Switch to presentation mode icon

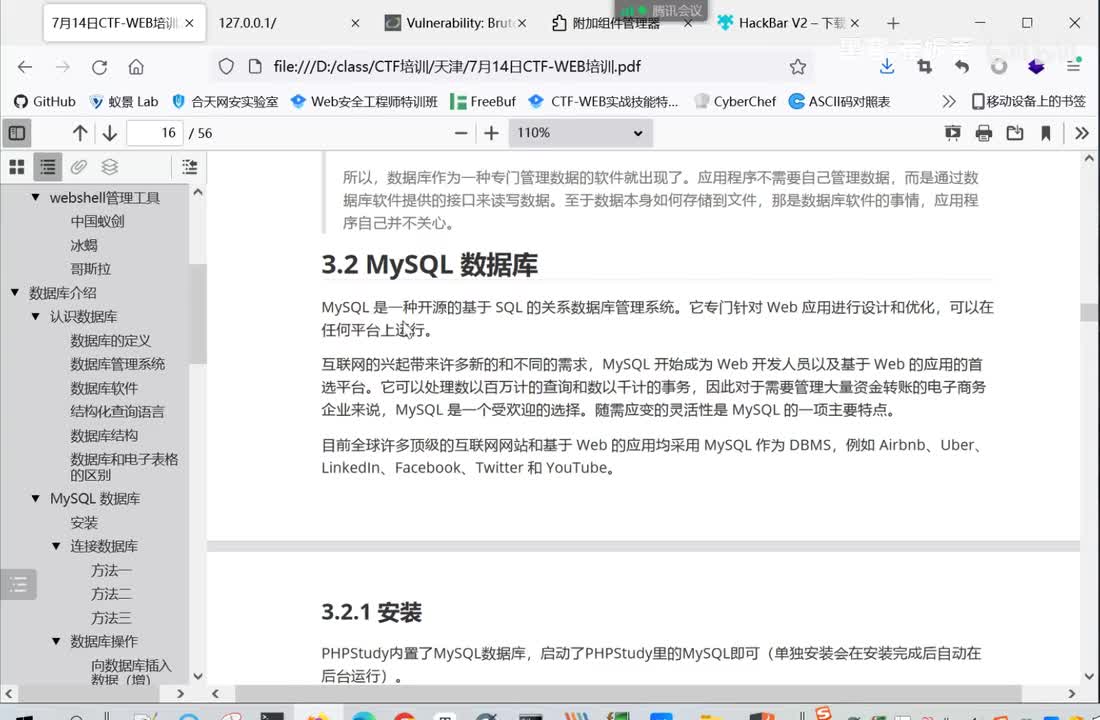[x=953, y=133]
